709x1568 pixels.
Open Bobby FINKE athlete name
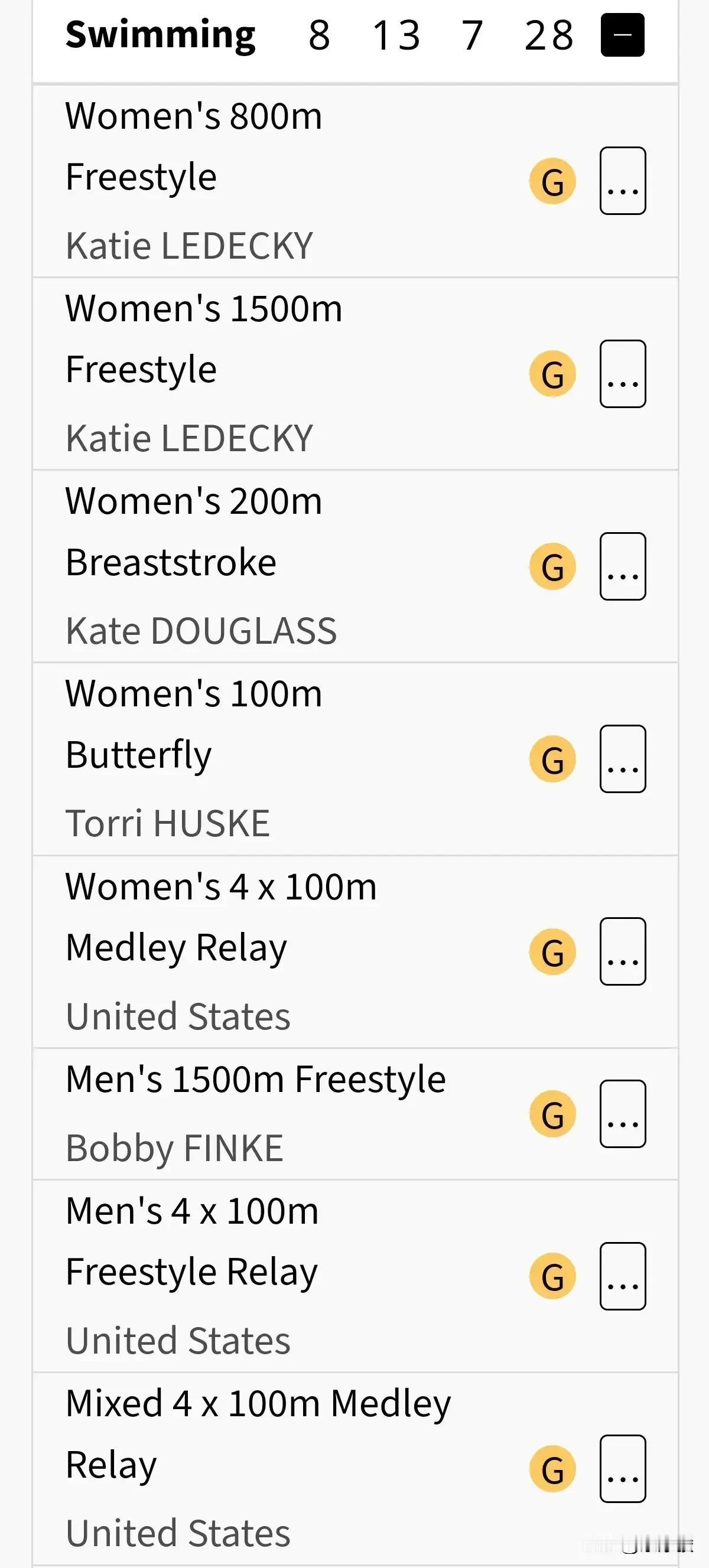(x=174, y=1148)
